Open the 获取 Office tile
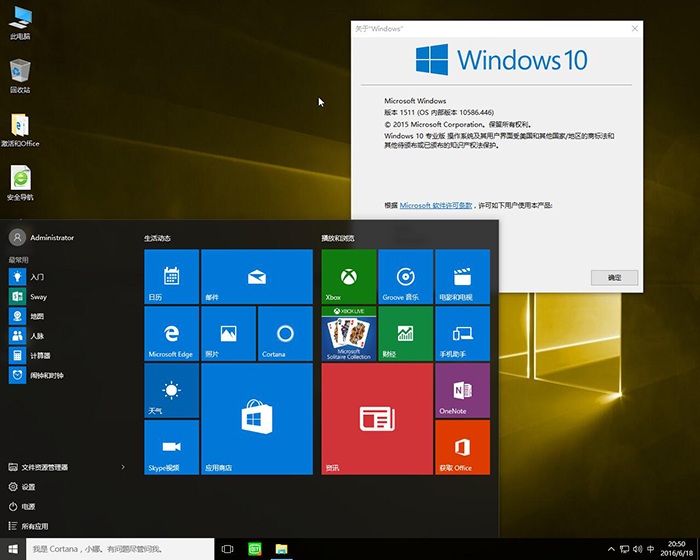 pyautogui.click(x=462, y=447)
